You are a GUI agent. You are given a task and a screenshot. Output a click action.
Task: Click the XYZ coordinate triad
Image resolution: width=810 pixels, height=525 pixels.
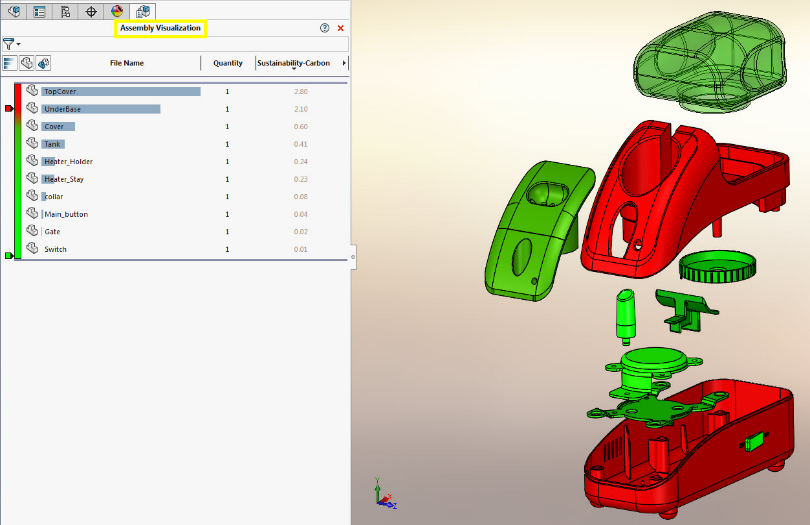click(x=385, y=493)
